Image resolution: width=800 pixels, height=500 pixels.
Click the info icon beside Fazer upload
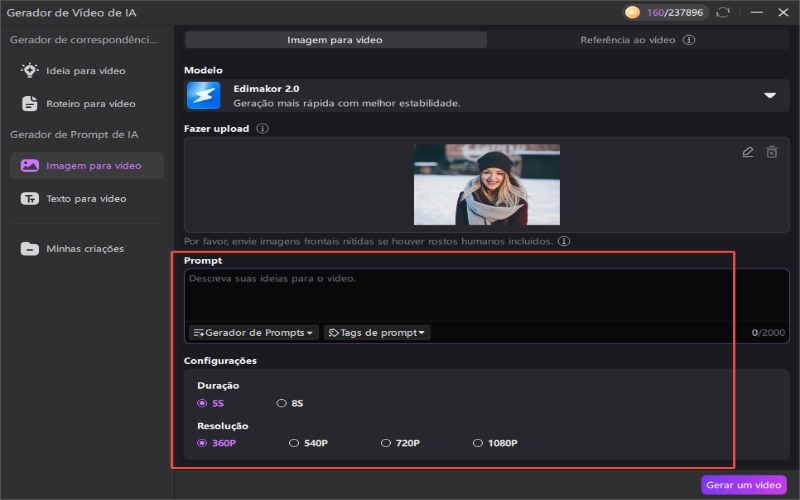262,129
